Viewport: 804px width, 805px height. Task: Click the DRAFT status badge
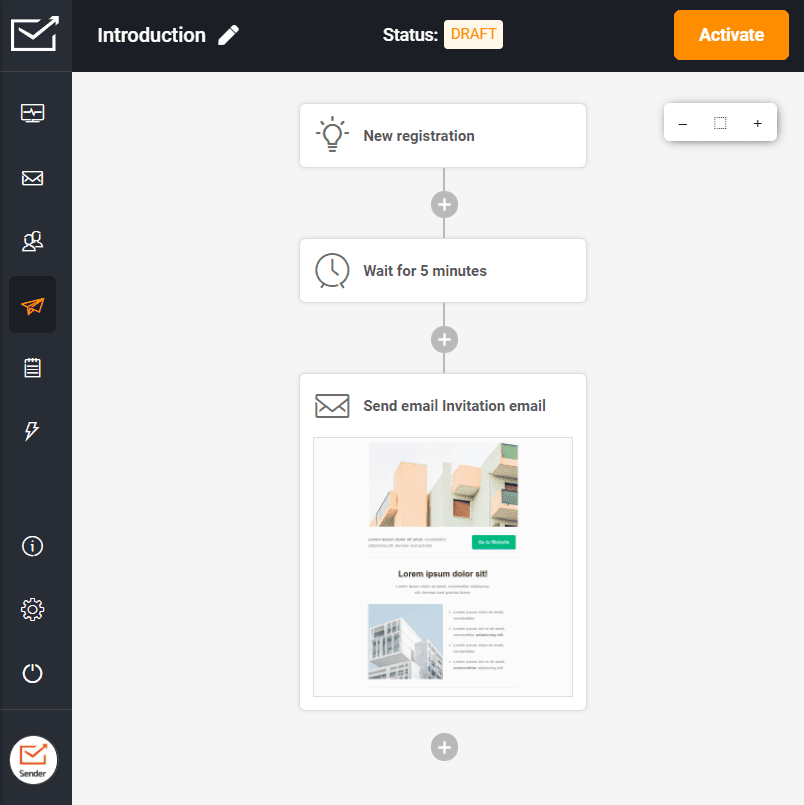coord(473,34)
